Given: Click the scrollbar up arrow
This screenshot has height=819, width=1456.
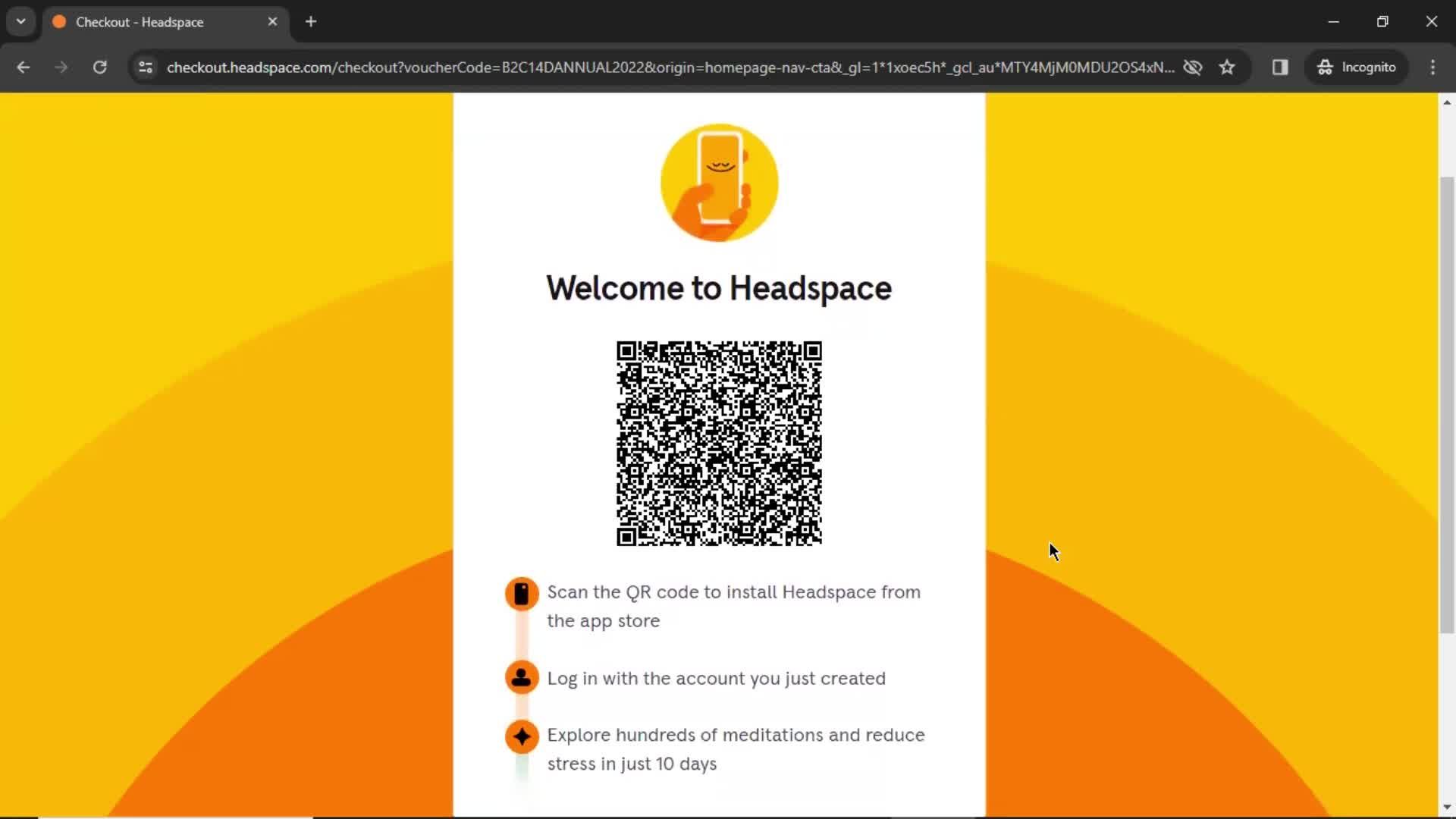Looking at the screenshot, I should [x=1447, y=102].
